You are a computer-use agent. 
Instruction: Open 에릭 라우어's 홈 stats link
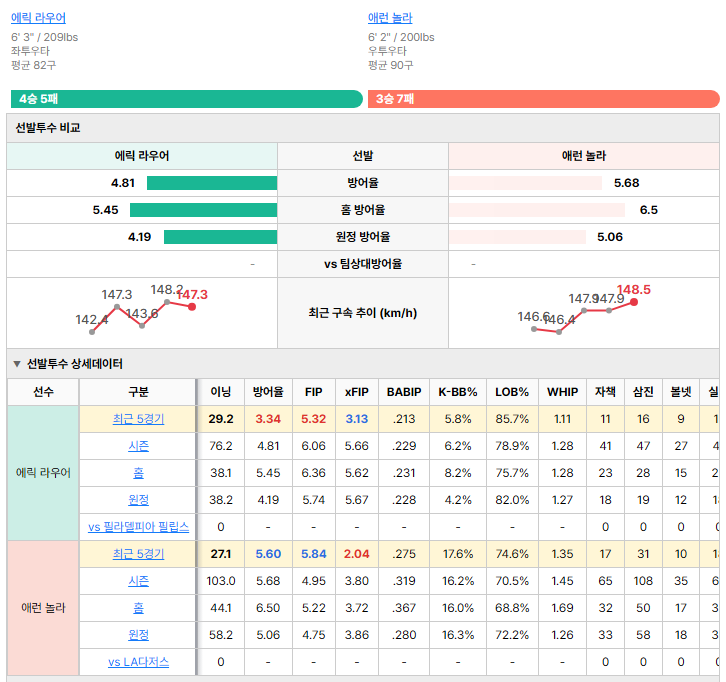click(x=138, y=473)
